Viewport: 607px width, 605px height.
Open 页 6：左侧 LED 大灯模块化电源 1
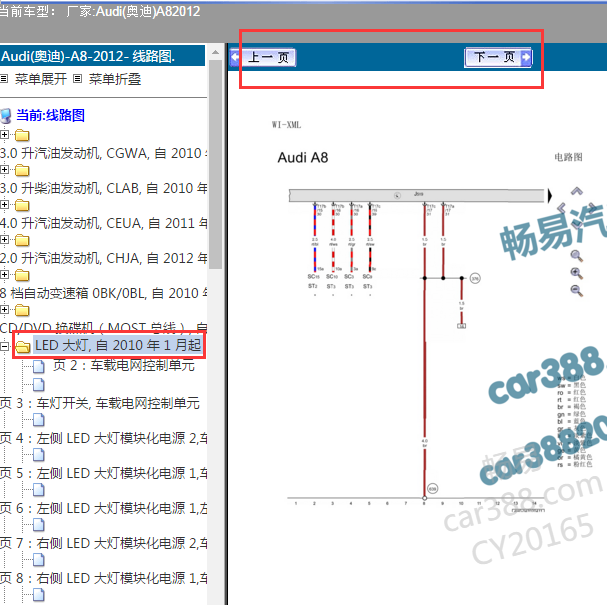coord(103,508)
